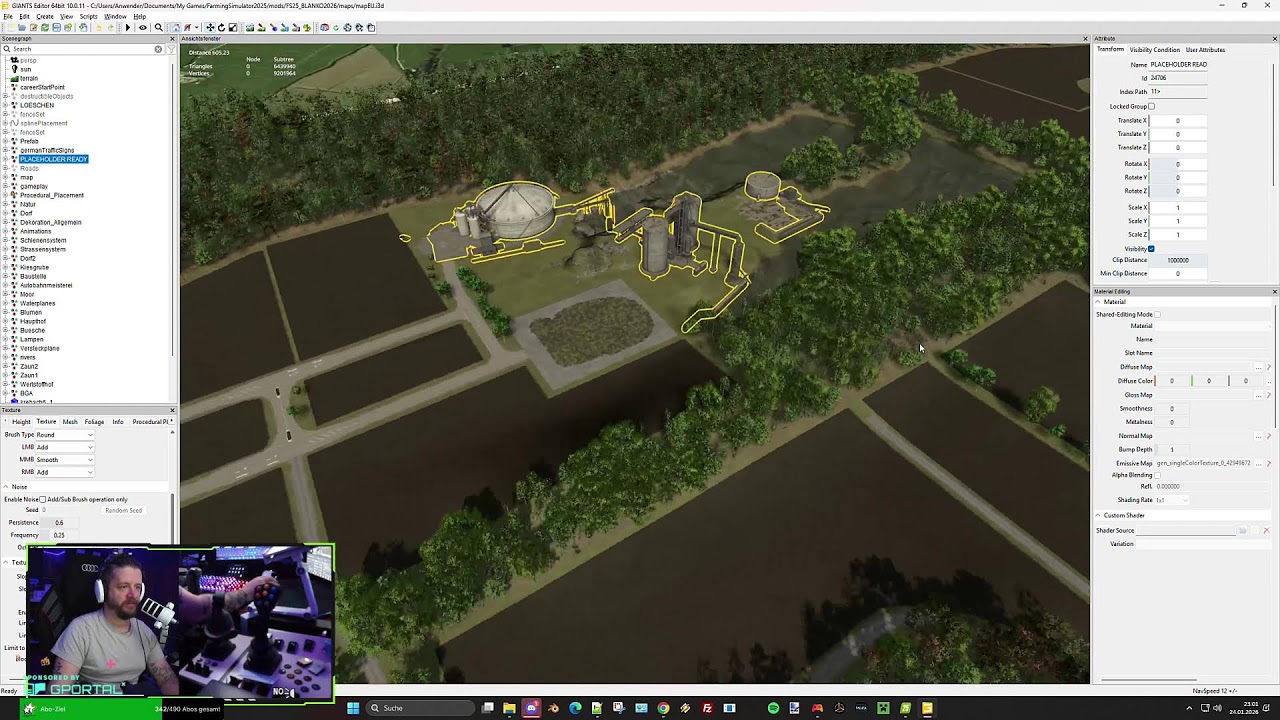This screenshot has width=1280, height=720.
Task: Select the germanTrafficSigns tree item
Action: tap(47, 150)
